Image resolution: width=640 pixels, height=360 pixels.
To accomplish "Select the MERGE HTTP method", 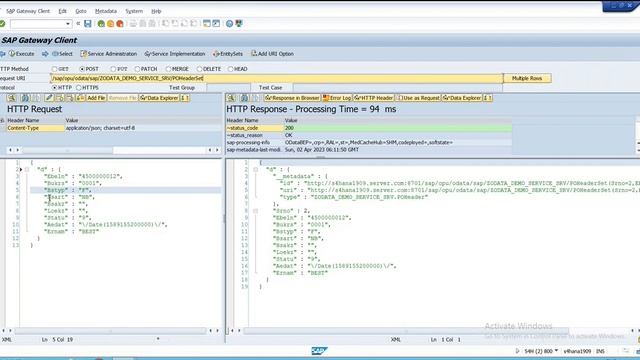I will (x=168, y=69).
